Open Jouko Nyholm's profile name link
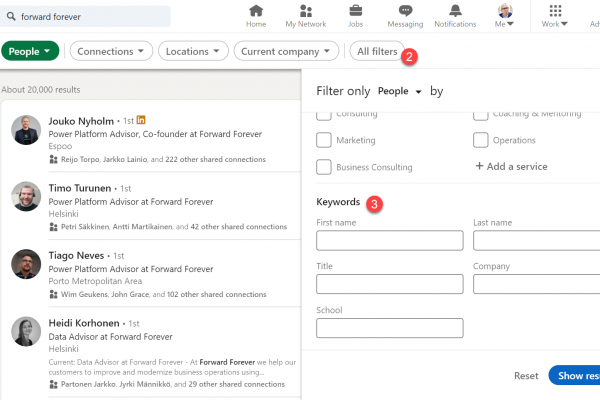Image resolution: width=600 pixels, height=400 pixels. (81, 121)
